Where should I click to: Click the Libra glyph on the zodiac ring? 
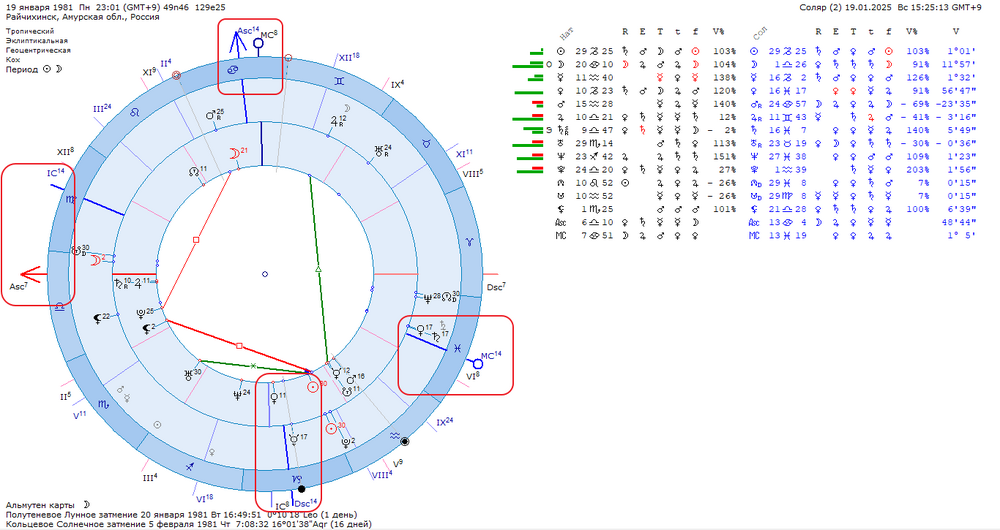(x=60, y=307)
